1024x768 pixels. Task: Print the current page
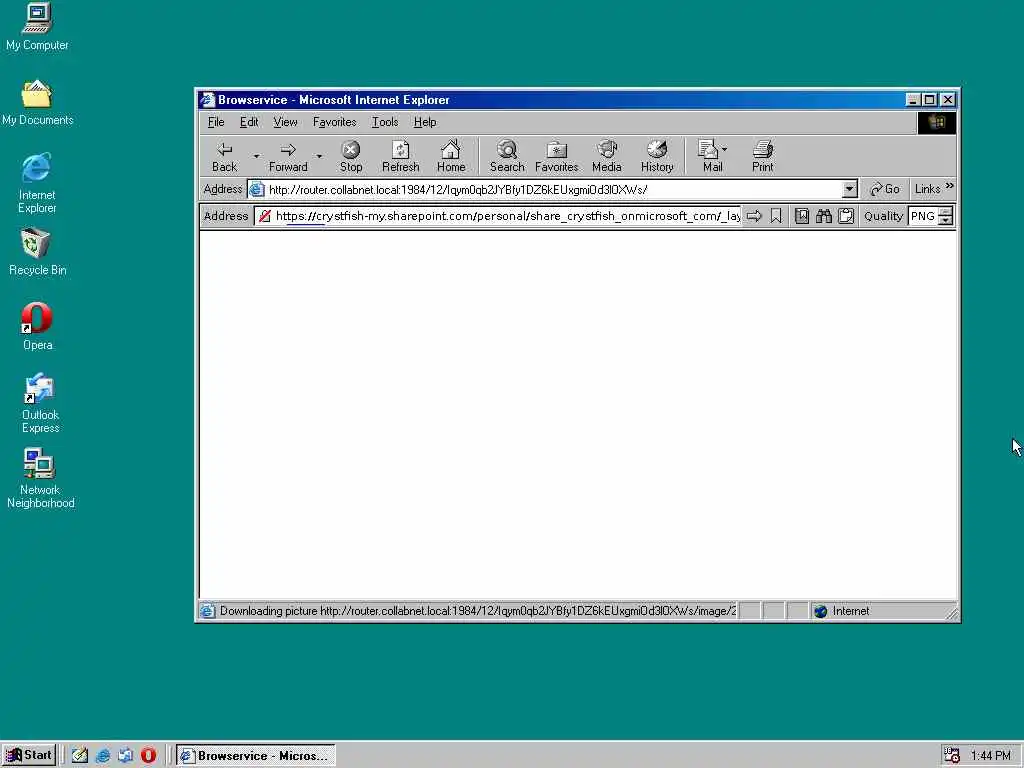click(762, 157)
